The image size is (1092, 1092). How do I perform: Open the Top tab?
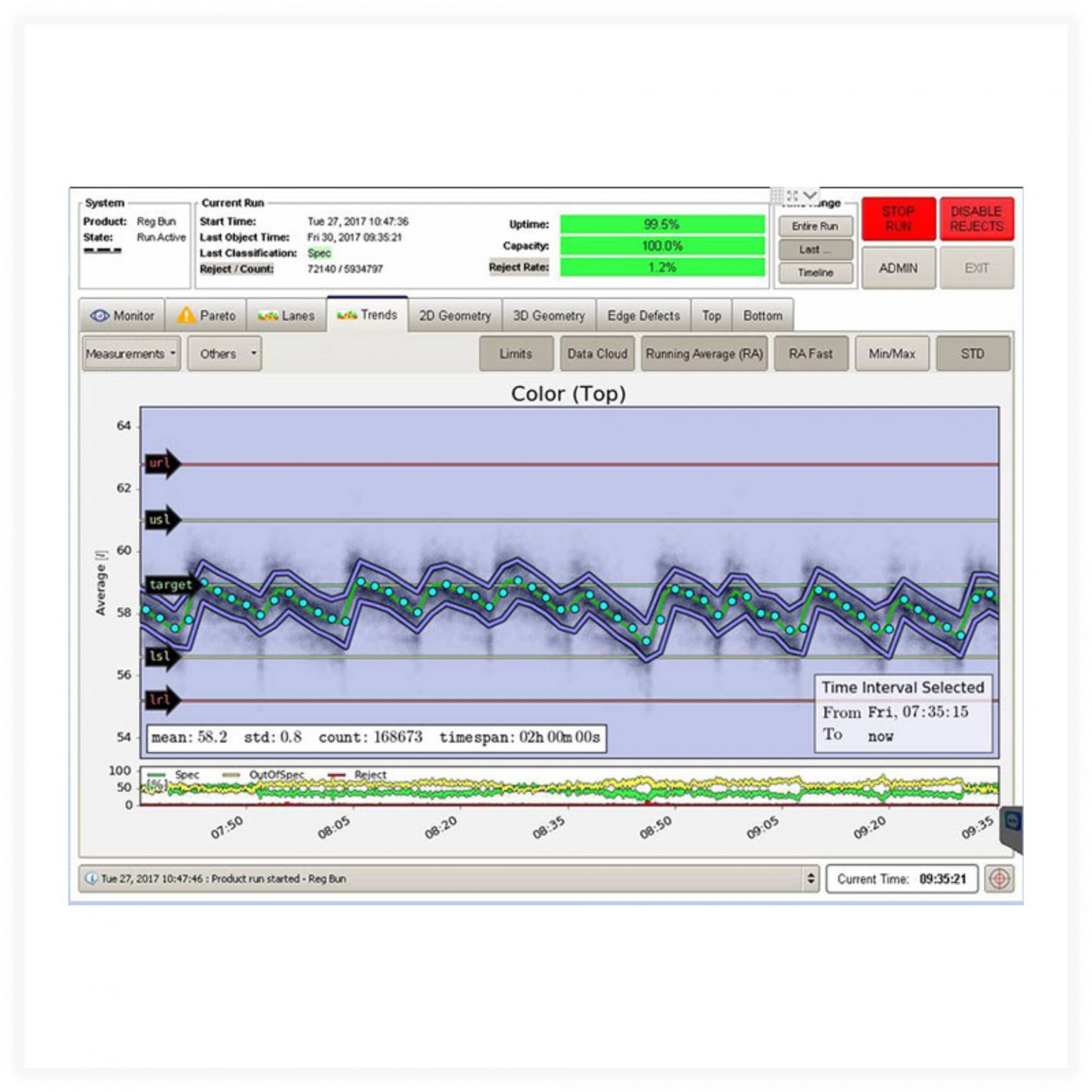tap(712, 315)
